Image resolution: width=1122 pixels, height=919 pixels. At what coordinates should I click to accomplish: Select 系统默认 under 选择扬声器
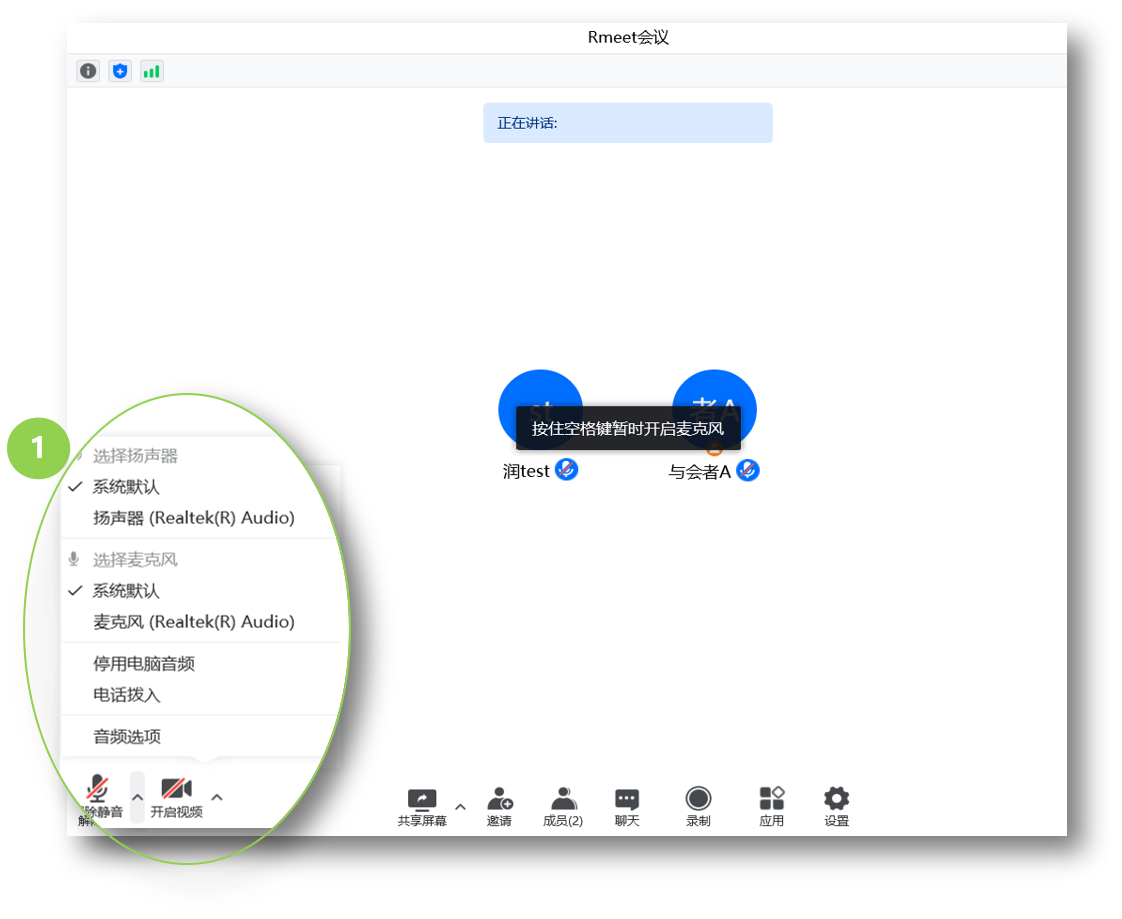(x=126, y=487)
